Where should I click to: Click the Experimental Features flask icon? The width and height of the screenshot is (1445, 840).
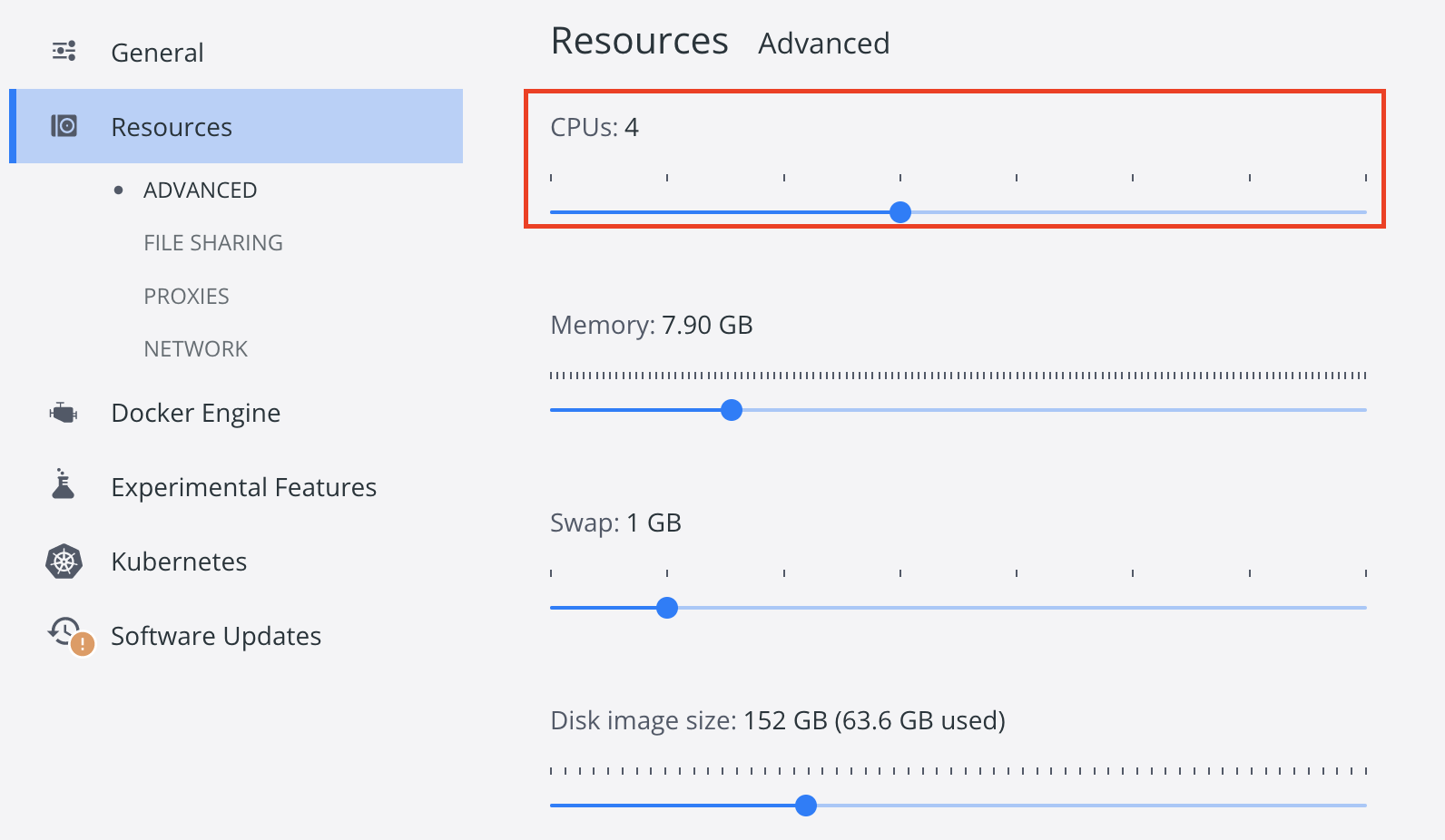tap(64, 484)
